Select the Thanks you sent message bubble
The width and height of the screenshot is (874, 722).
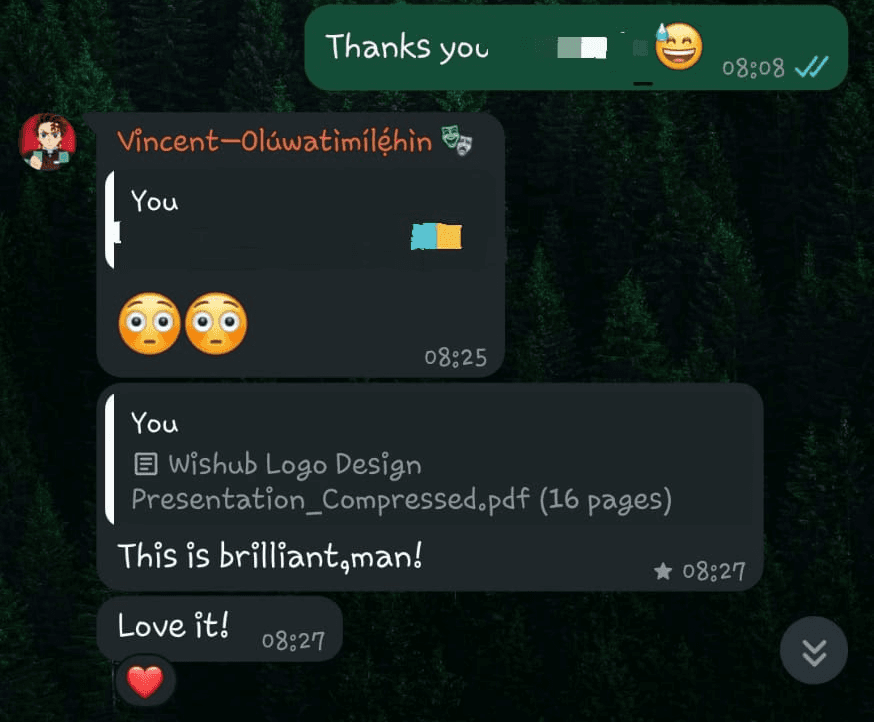[576, 47]
